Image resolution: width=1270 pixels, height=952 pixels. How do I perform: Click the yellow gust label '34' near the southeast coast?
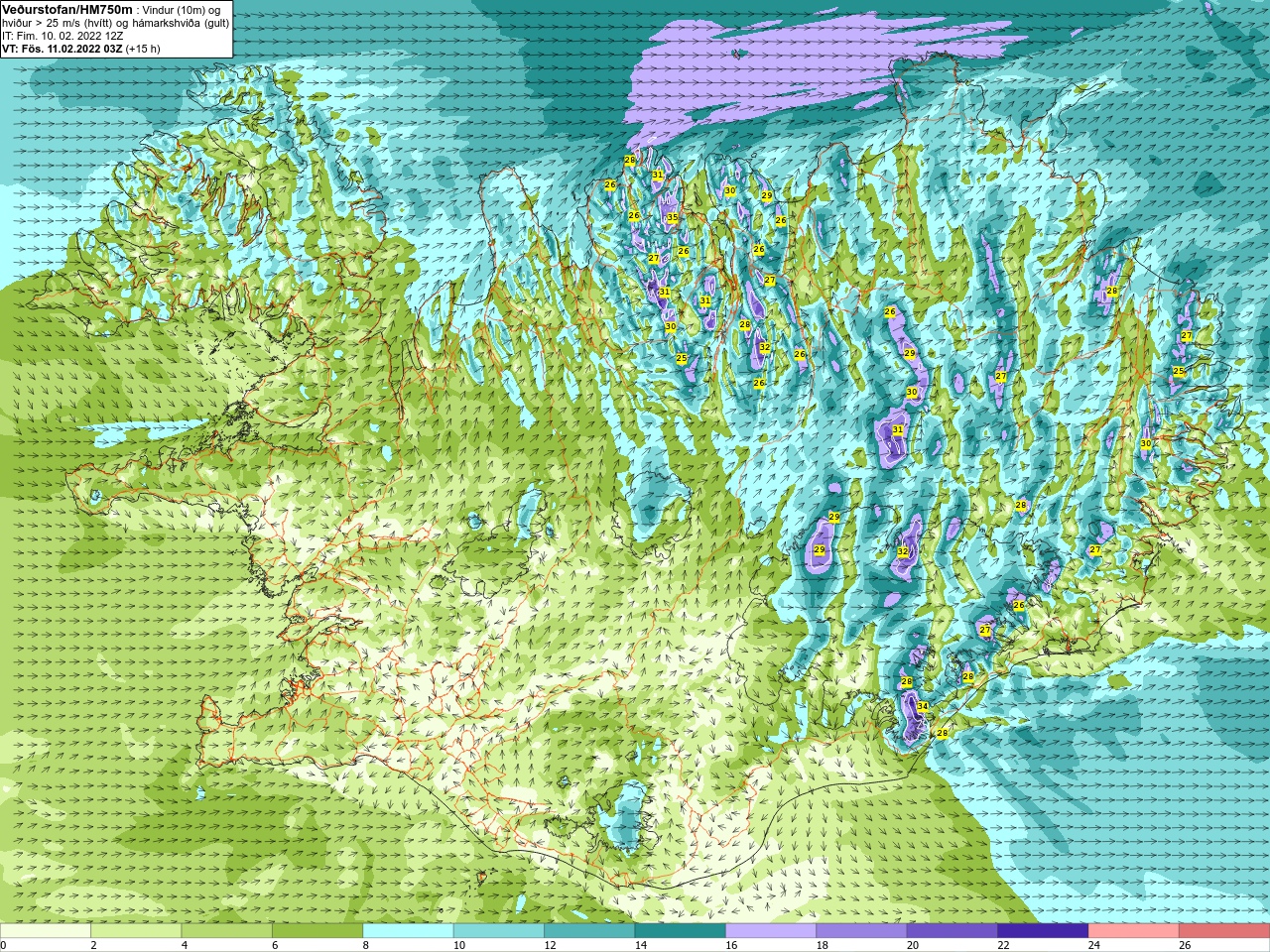pos(923,706)
